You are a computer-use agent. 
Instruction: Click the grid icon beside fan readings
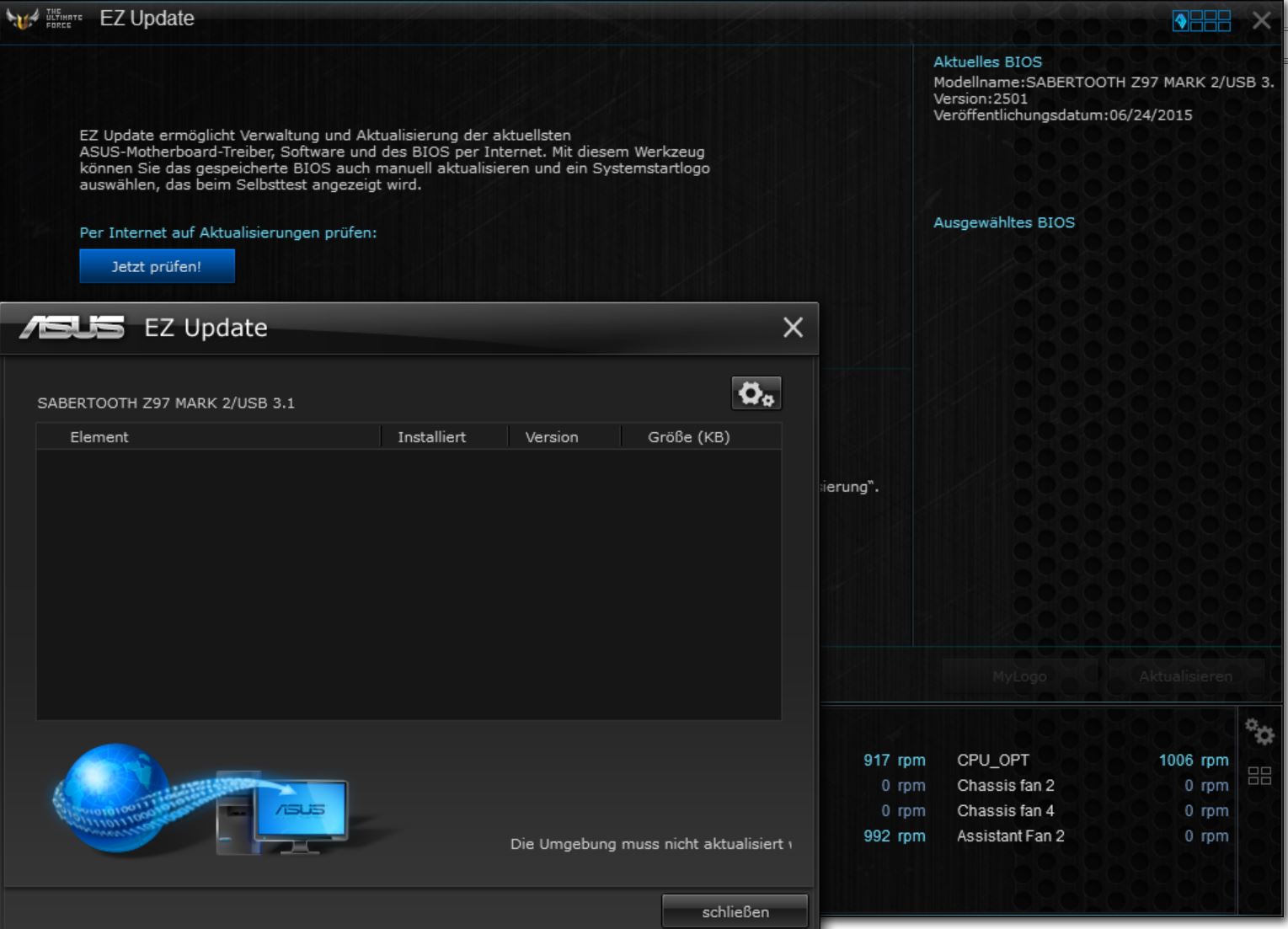pyautogui.click(x=1259, y=776)
